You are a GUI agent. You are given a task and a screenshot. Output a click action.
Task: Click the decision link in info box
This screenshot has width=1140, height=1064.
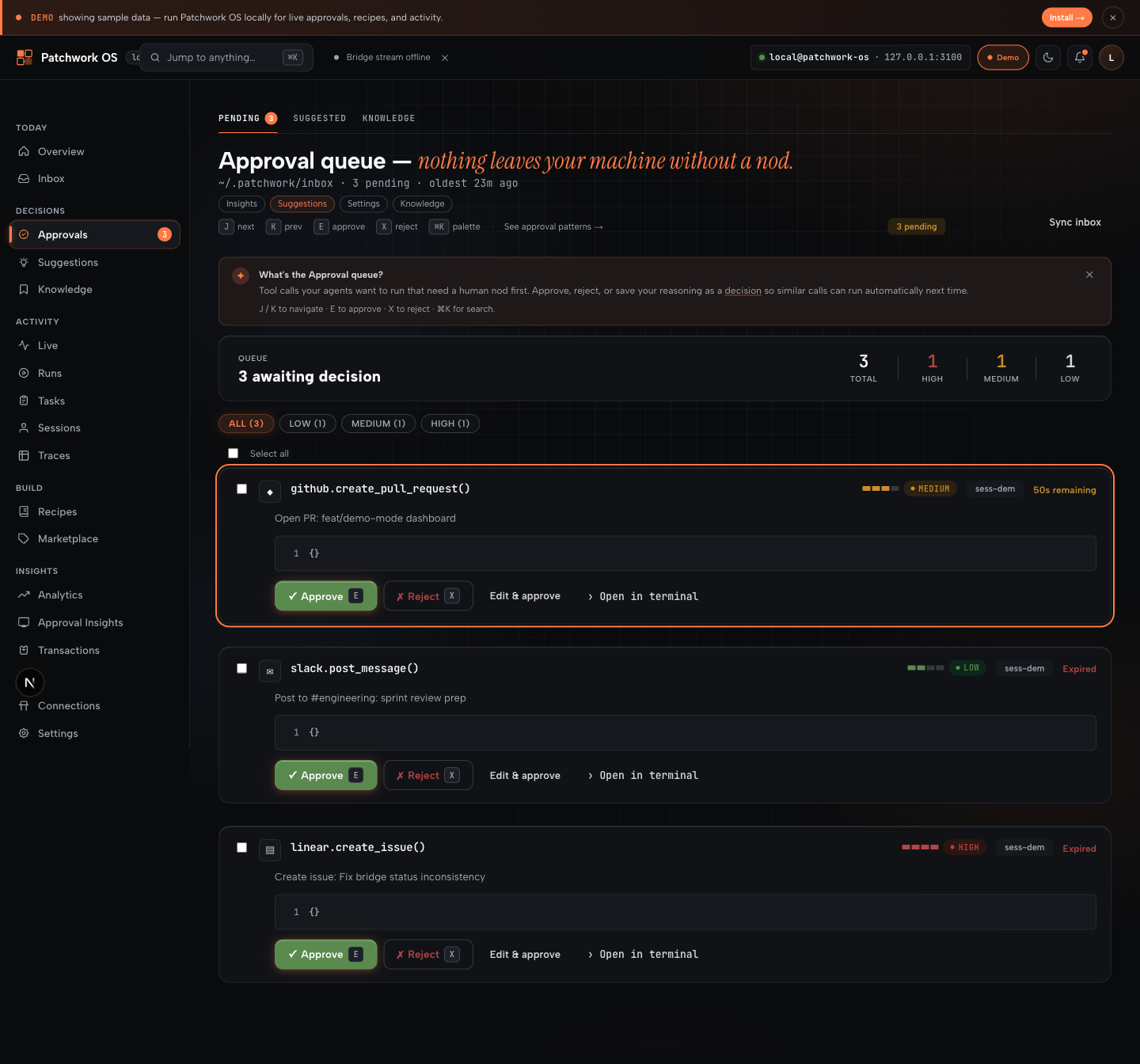[x=743, y=291]
